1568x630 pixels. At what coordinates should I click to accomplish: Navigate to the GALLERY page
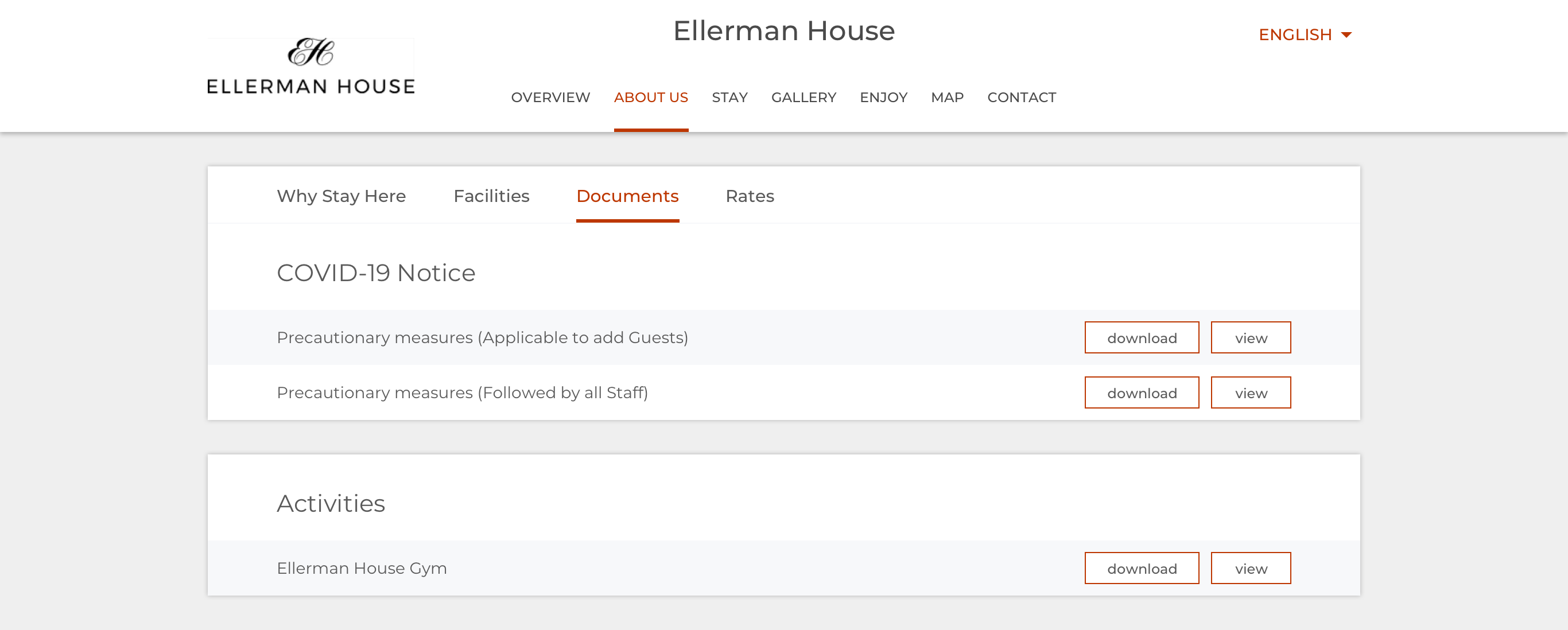point(804,98)
